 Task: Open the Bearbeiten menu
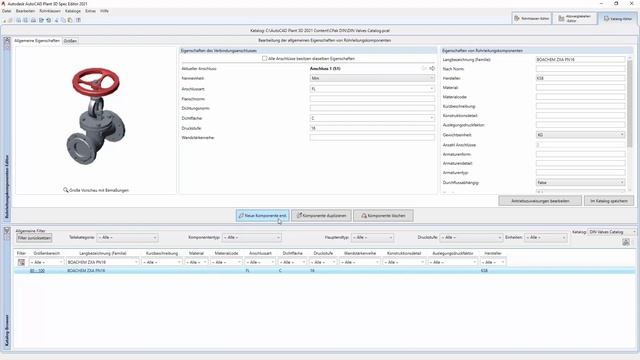(x=25, y=11)
